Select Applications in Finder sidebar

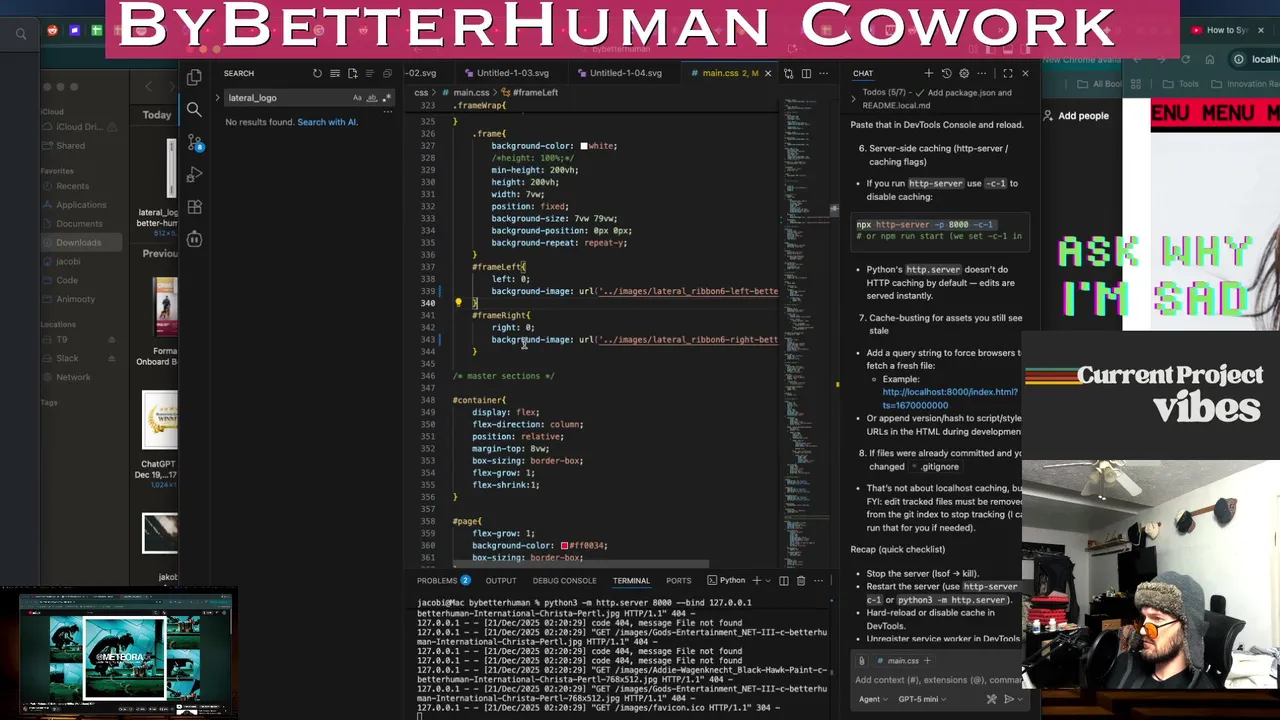(81, 205)
